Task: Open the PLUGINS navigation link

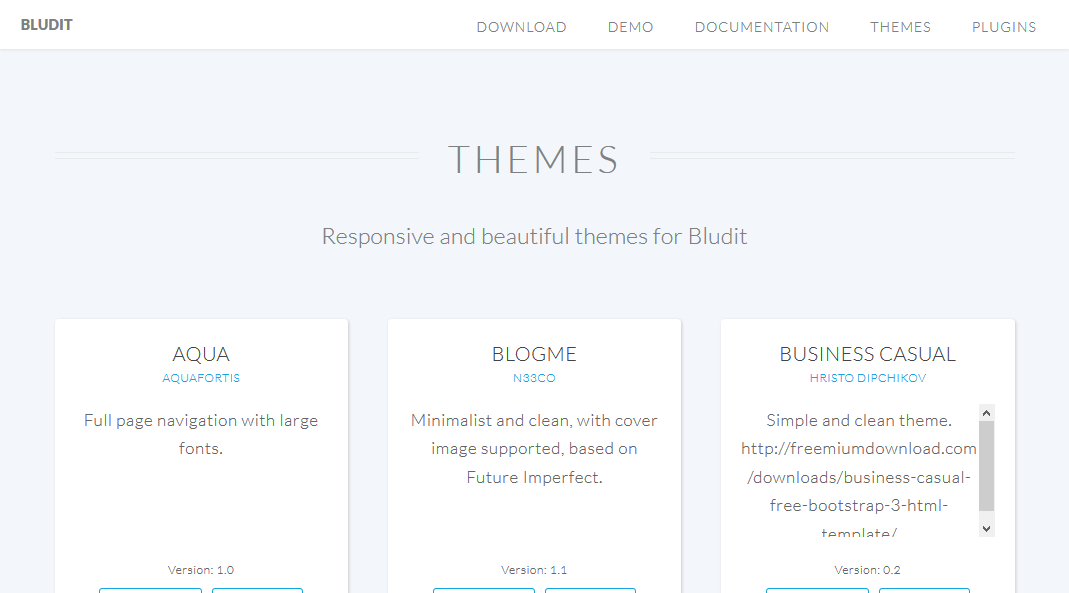Action: (1003, 27)
